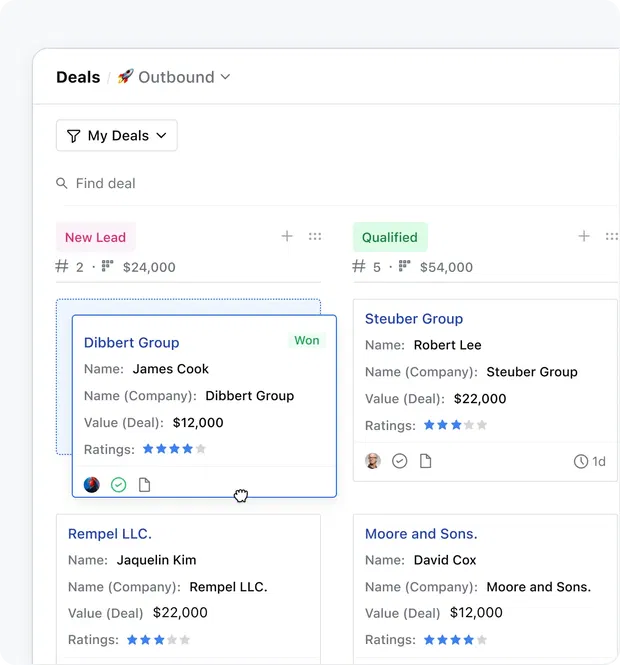The width and height of the screenshot is (620, 665).
Task: Set Rempel LLC. rating to fifth star
Action: [185, 640]
